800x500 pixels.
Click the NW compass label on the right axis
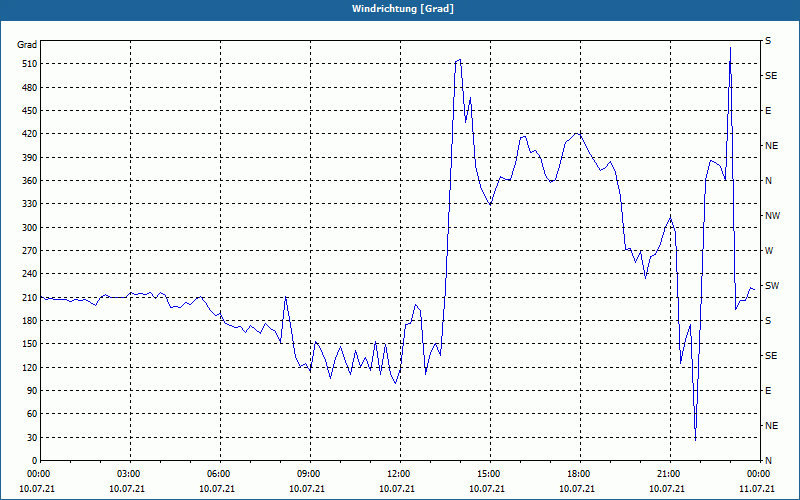coord(772,216)
